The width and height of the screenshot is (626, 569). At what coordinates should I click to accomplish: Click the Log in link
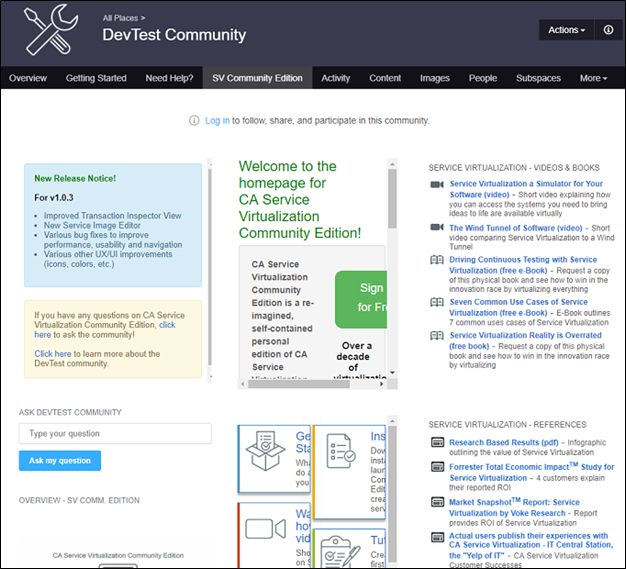tap(217, 120)
